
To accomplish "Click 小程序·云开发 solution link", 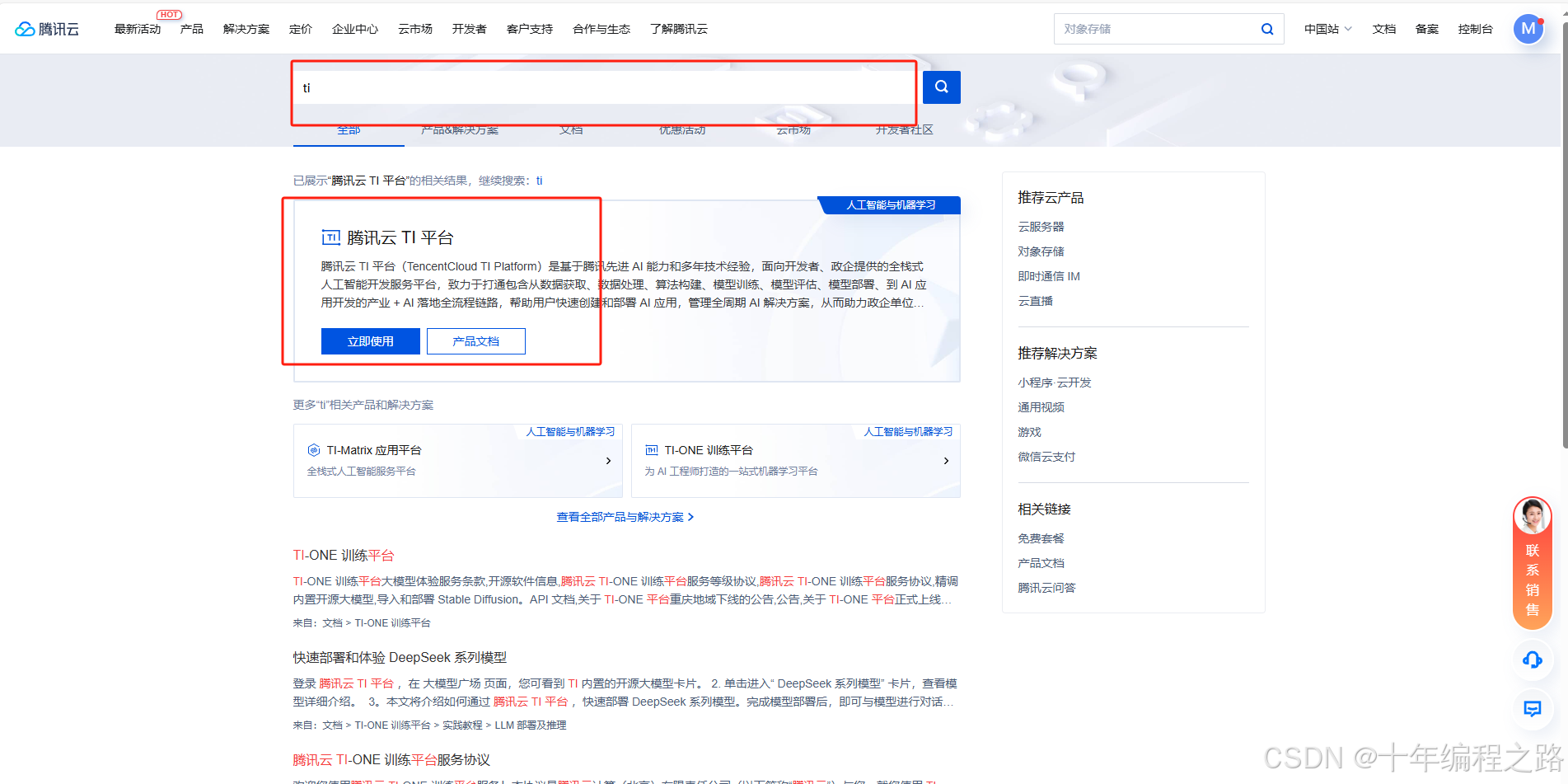I will coord(1055,383).
